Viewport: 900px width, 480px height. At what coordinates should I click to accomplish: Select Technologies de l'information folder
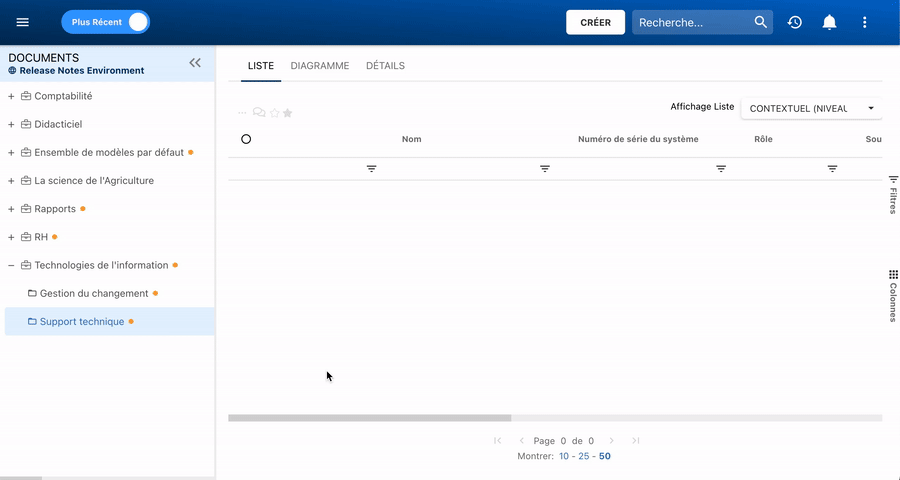(x=102, y=265)
